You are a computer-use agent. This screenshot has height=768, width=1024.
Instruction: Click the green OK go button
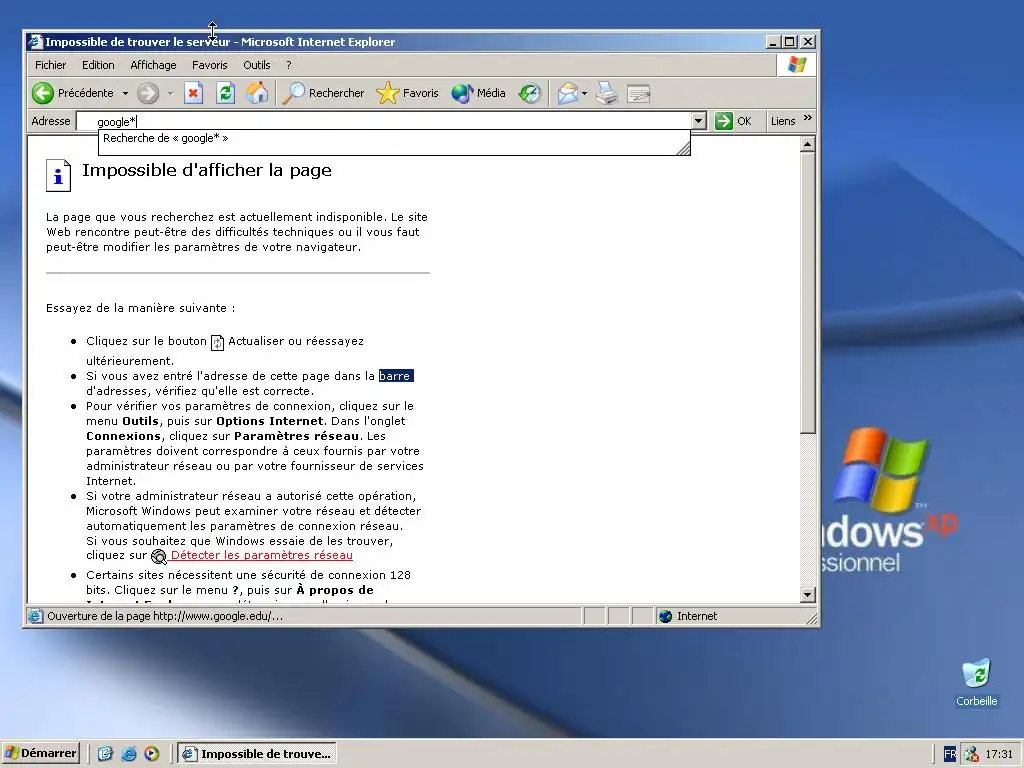point(733,121)
